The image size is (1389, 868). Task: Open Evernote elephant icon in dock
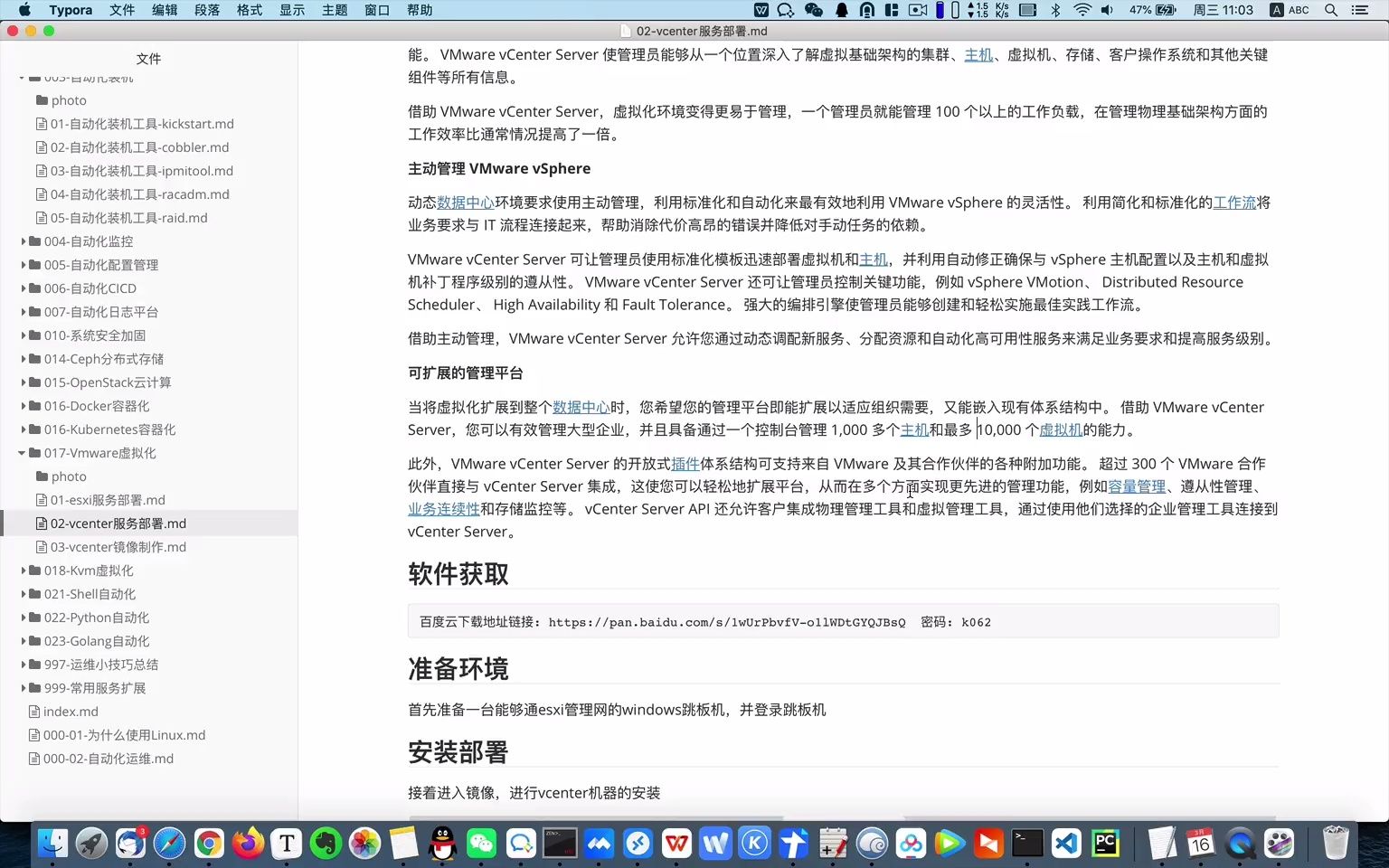pos(326,844)
